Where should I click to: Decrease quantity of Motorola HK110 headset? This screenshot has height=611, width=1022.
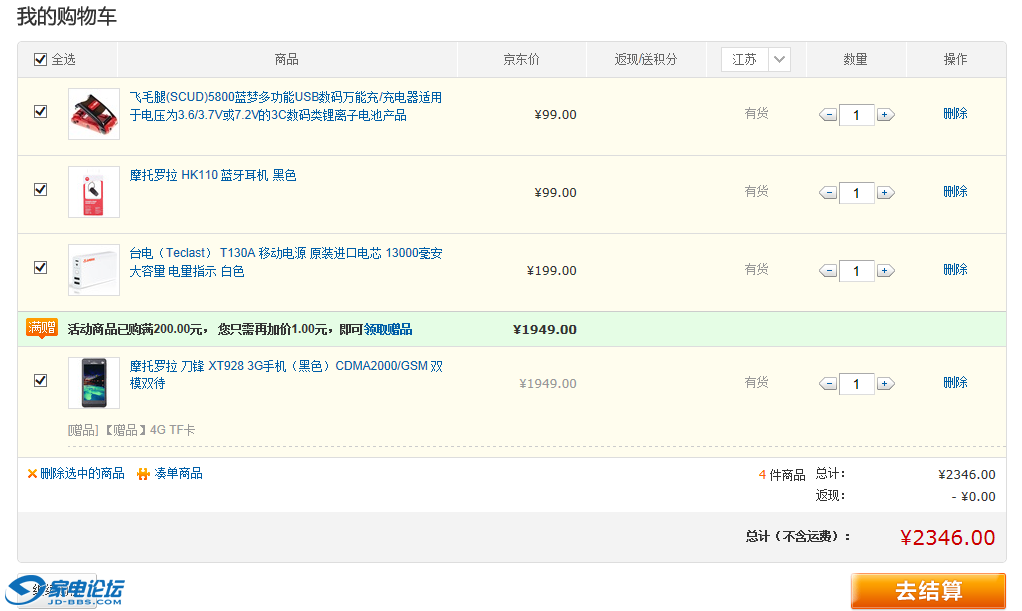[827, 193]
